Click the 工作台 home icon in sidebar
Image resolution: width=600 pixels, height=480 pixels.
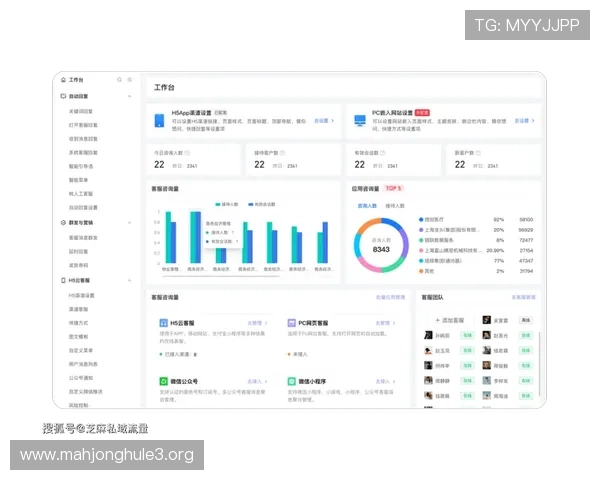click(63, 79)
